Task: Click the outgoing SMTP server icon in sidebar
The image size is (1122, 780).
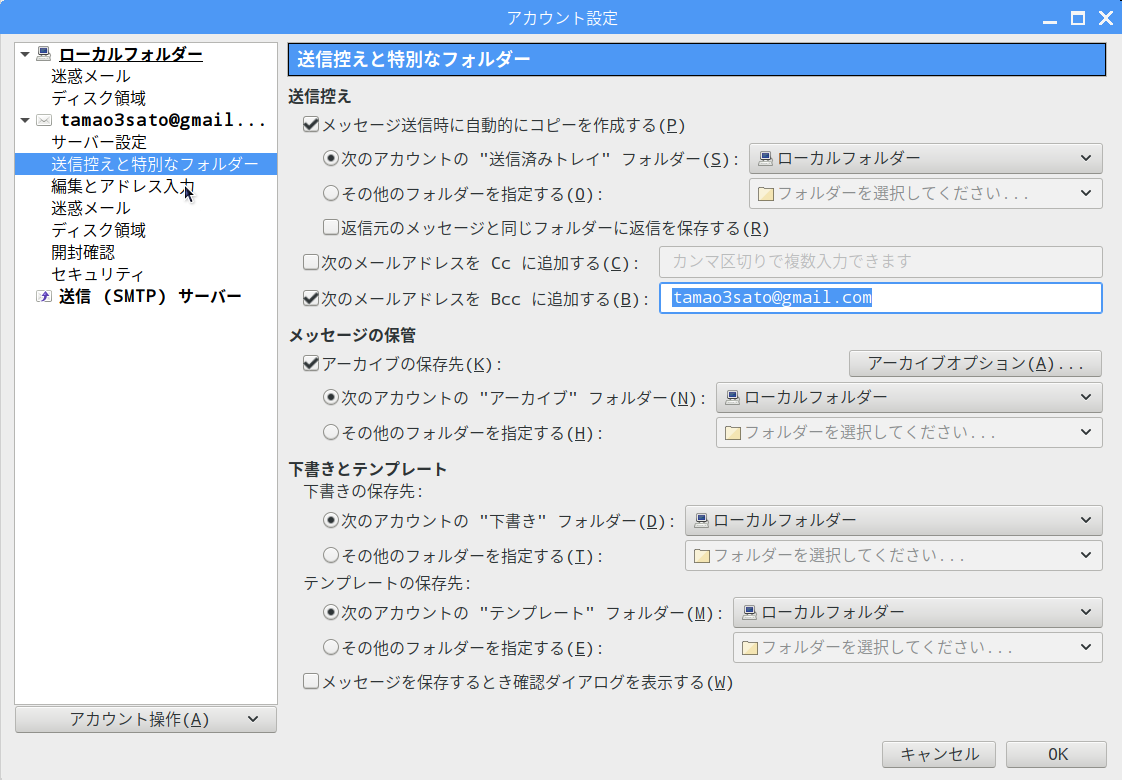Action: (43, 296)
